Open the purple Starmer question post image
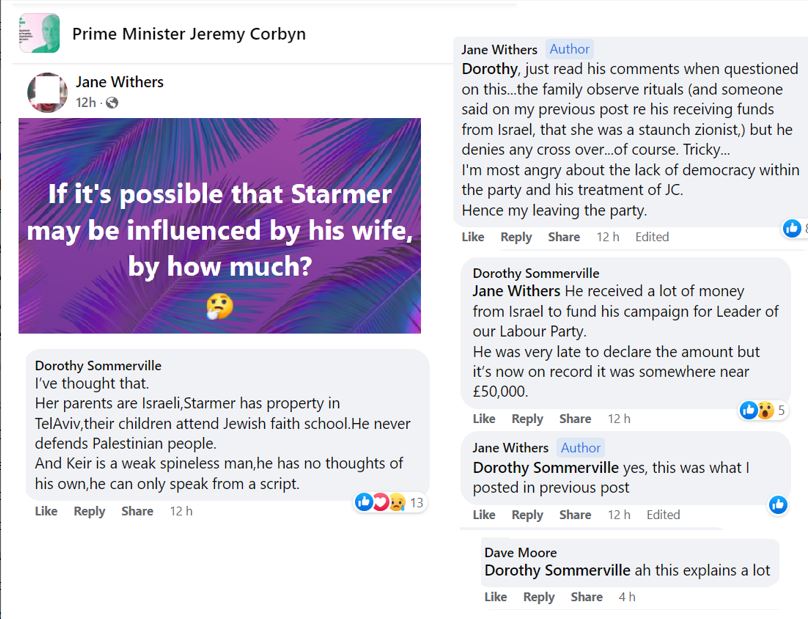 pyautogui.click(x=220, y=226)
